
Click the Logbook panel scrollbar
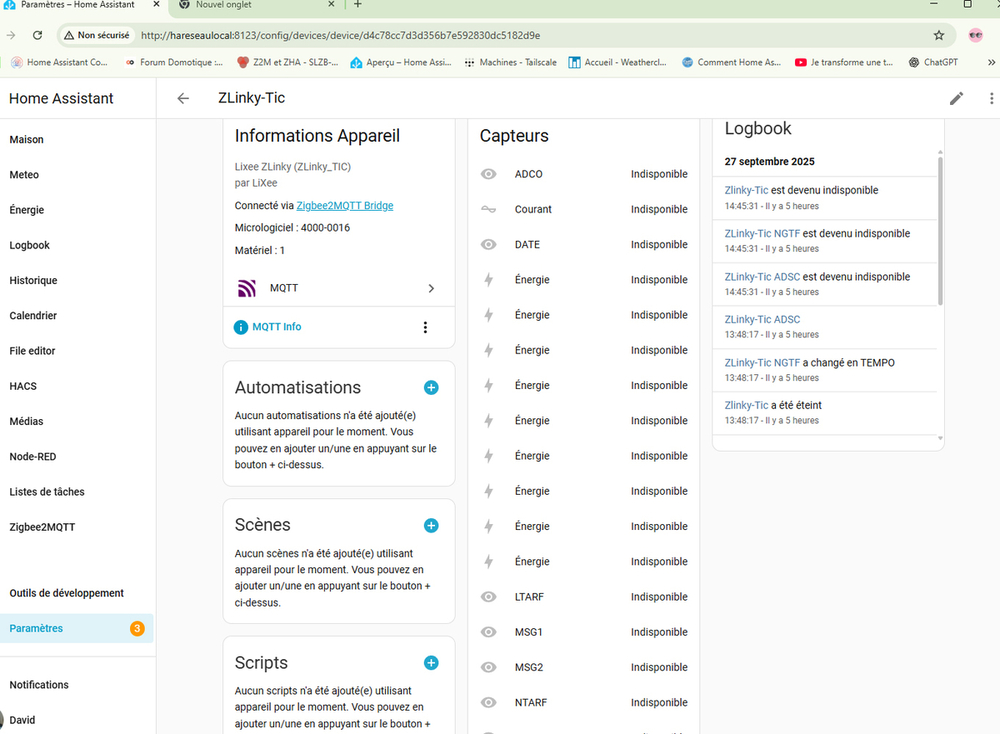coord(940,231)
